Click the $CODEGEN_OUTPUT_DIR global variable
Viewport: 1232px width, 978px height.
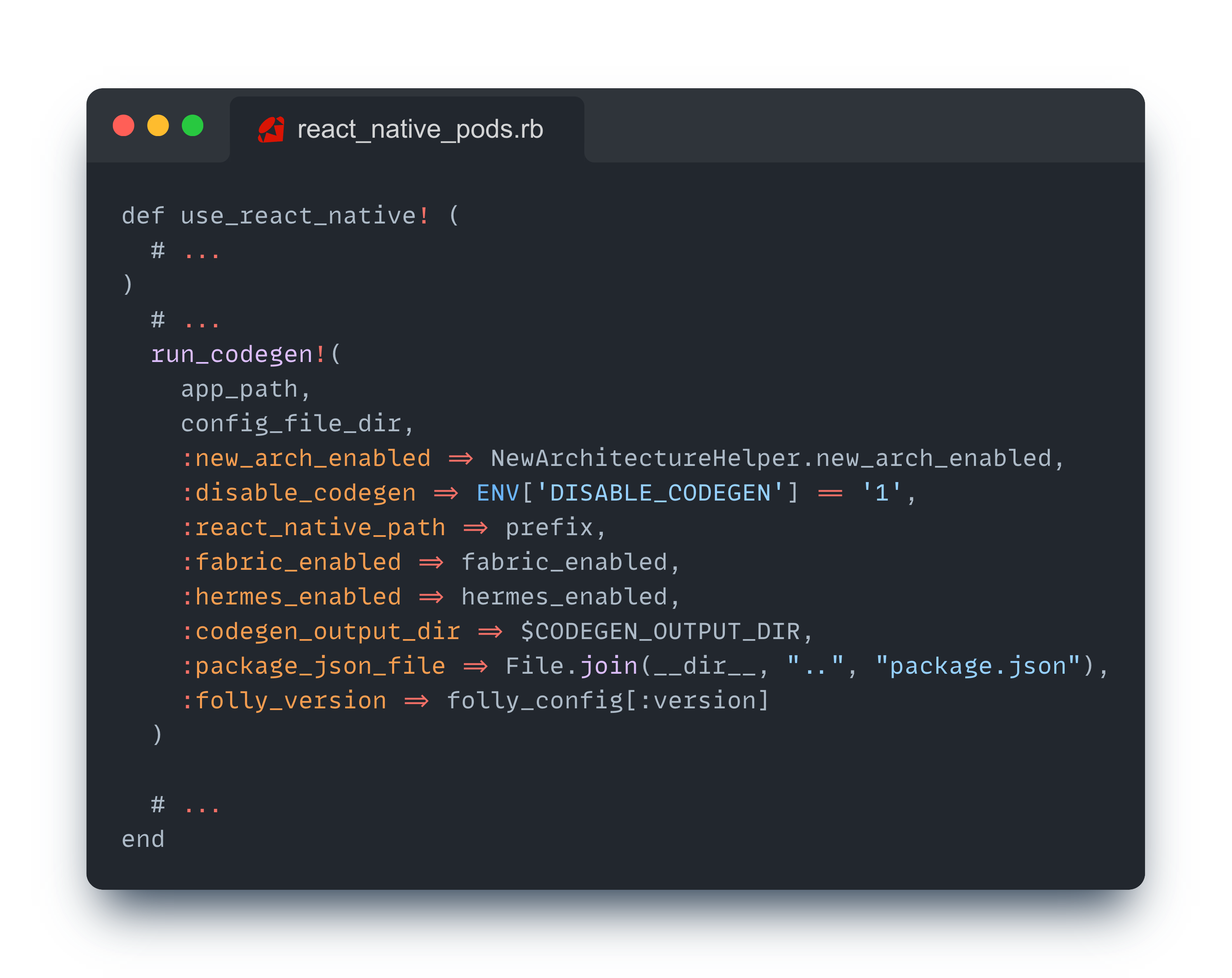[x=659, y=632]
